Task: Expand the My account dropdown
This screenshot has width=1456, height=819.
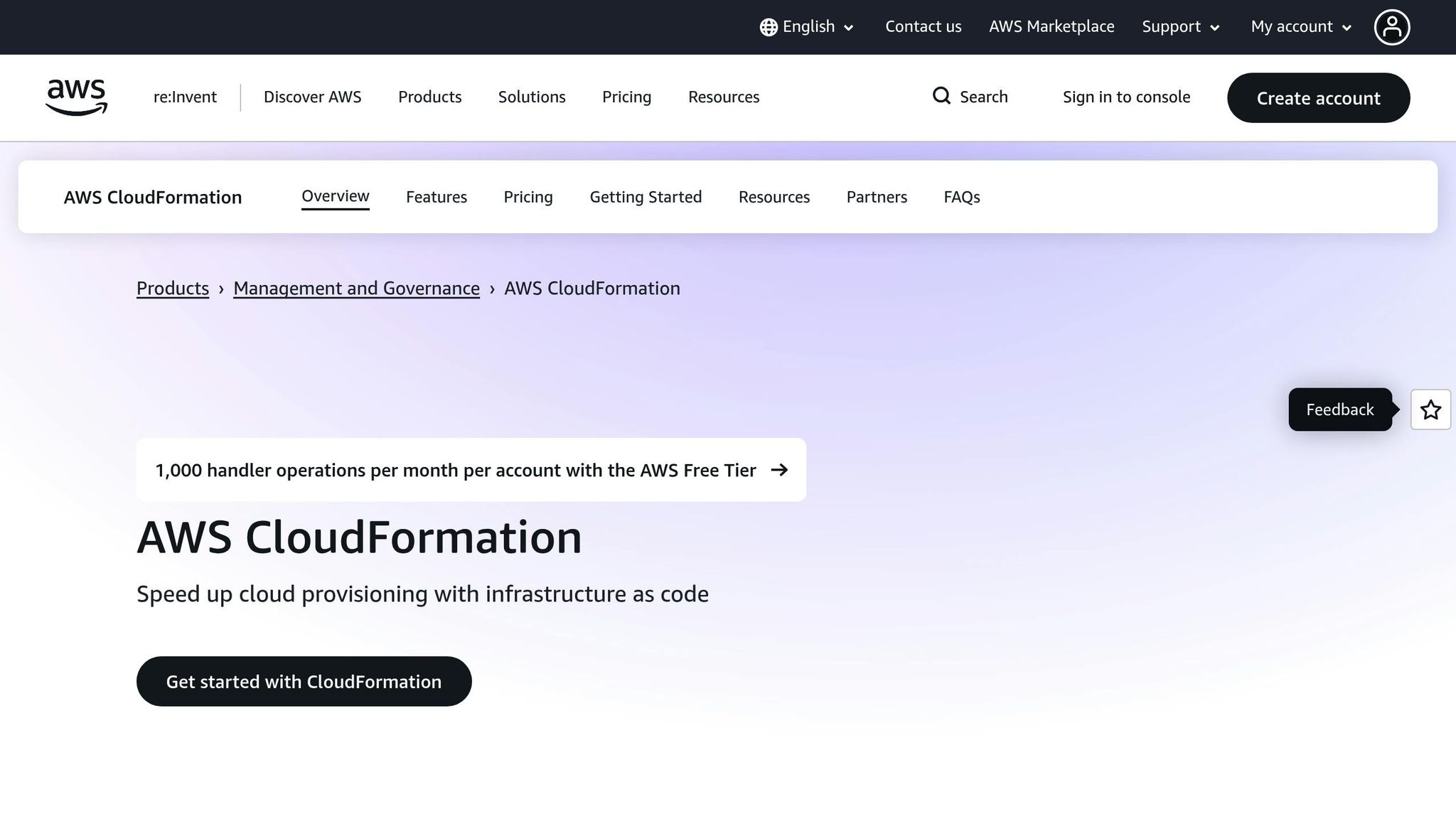Action: pyautogui.click(x=1300, y=26)
